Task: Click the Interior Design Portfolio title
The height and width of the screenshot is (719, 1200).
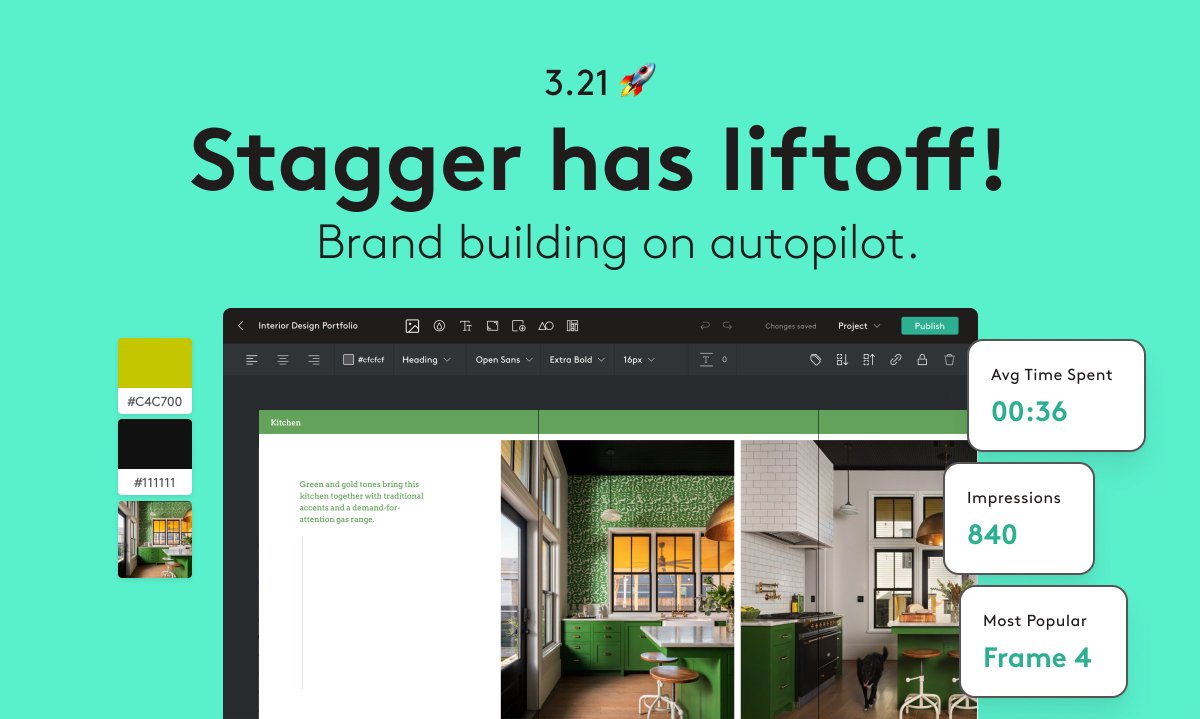Action: (x=308, y=326)
